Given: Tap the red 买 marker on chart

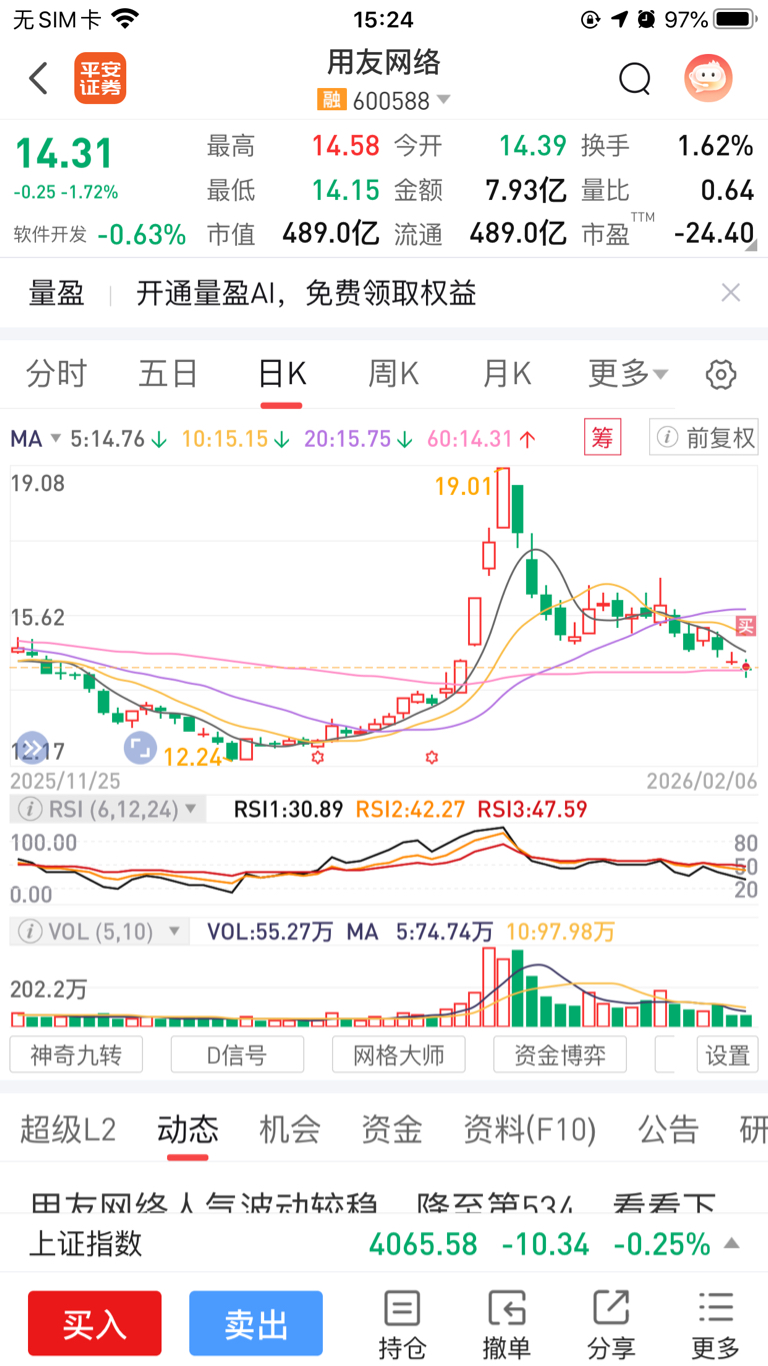Looking at the screenshot, I should [x=746, y=626].
